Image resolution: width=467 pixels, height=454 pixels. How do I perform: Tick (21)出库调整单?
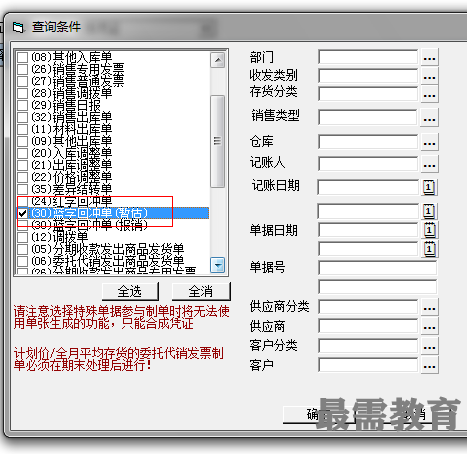coord(22,165)
